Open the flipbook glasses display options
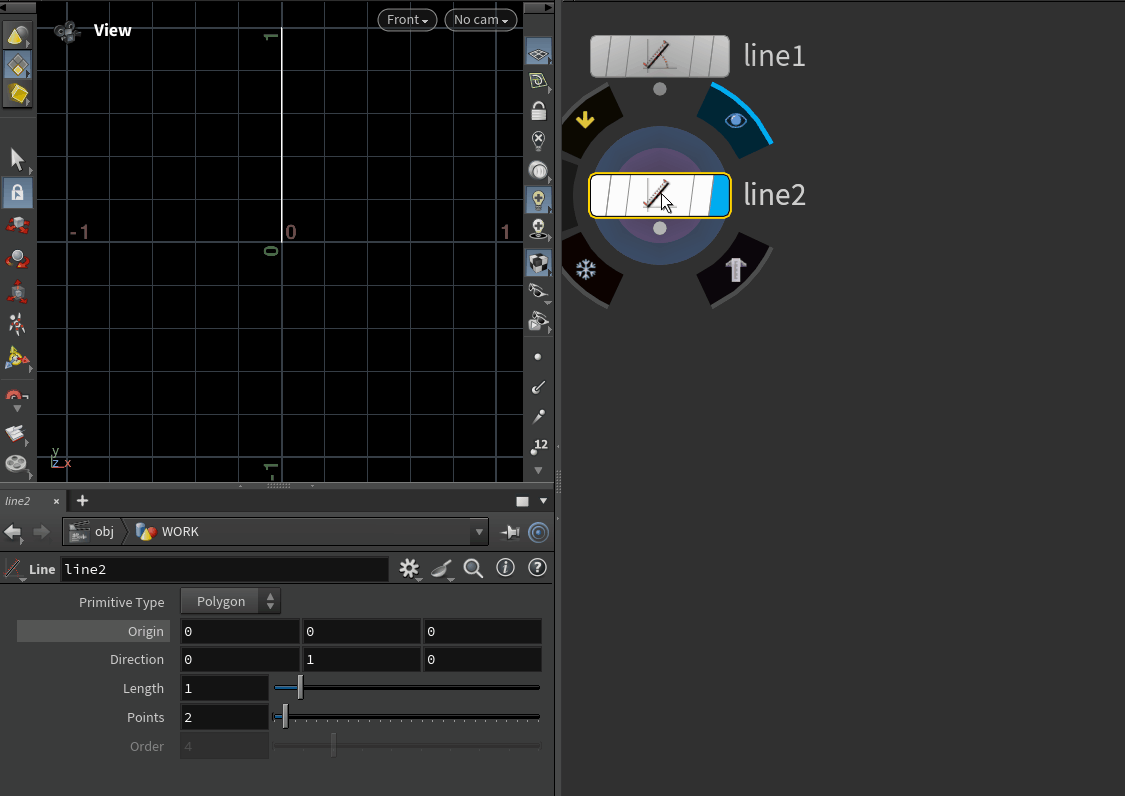Viewport: 1125px width, 796px height. (x=538, y=321)
